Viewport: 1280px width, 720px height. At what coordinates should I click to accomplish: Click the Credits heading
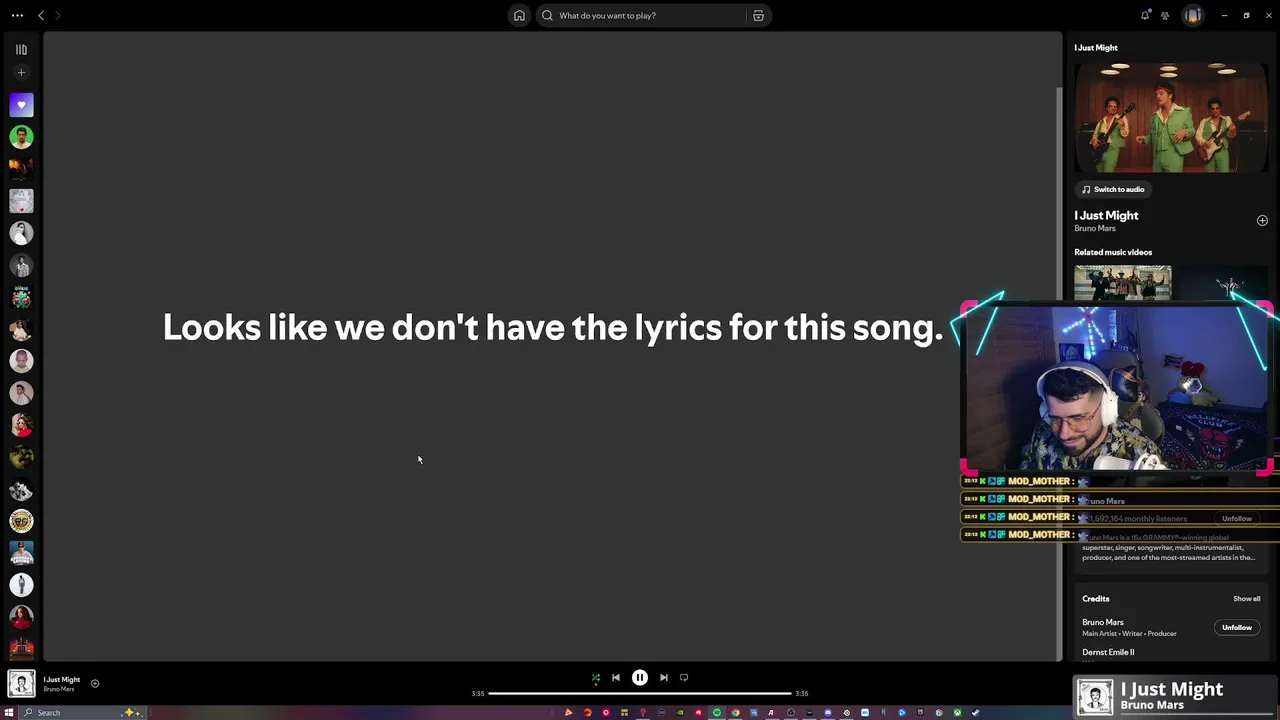coord(1095,599)
